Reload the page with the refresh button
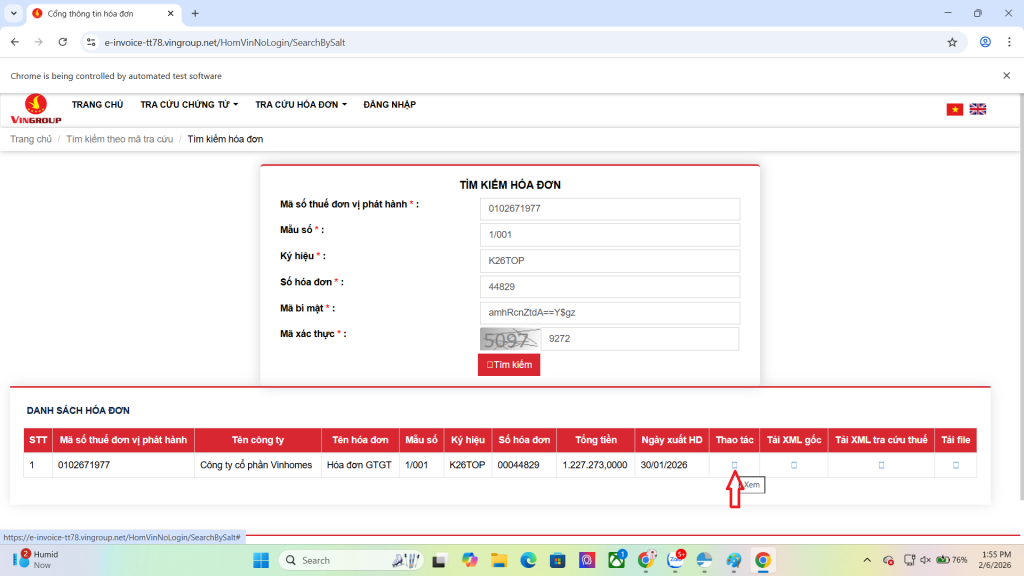1024x576 pixels. point(62,42)
